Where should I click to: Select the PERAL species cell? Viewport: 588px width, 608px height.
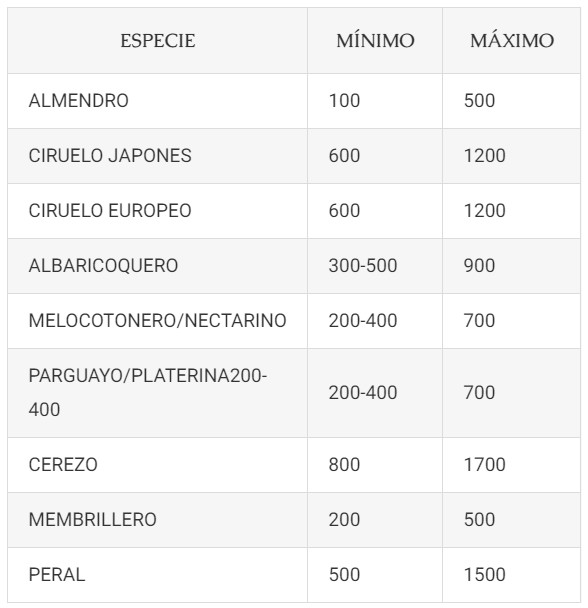point(157,575)
